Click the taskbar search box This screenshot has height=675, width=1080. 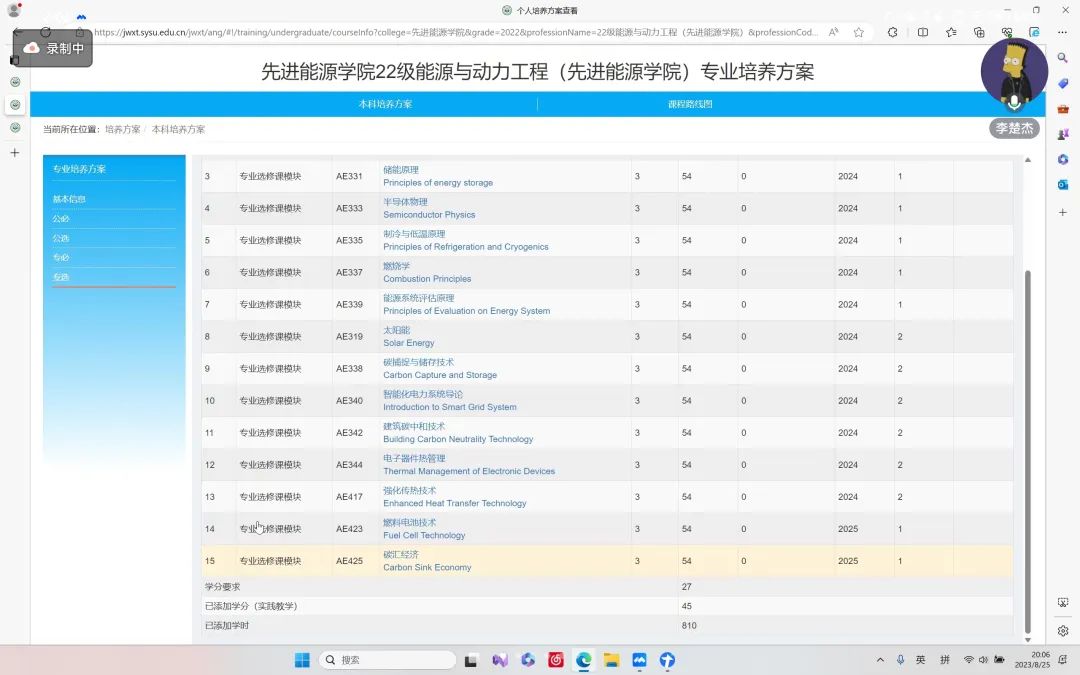387,660
